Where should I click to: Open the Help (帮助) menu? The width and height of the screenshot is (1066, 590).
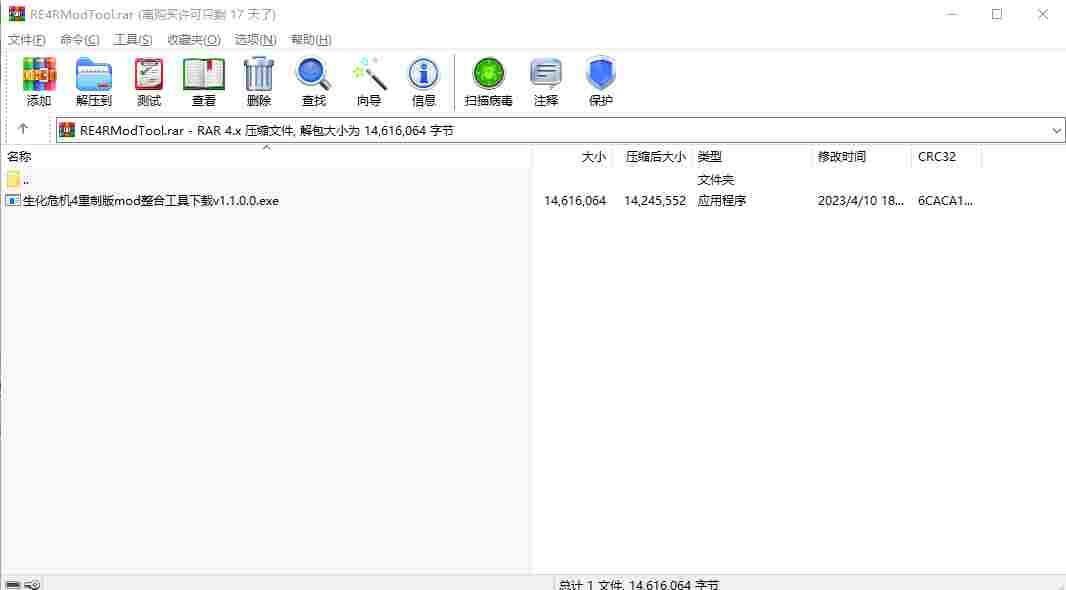(x=311, y=39)
